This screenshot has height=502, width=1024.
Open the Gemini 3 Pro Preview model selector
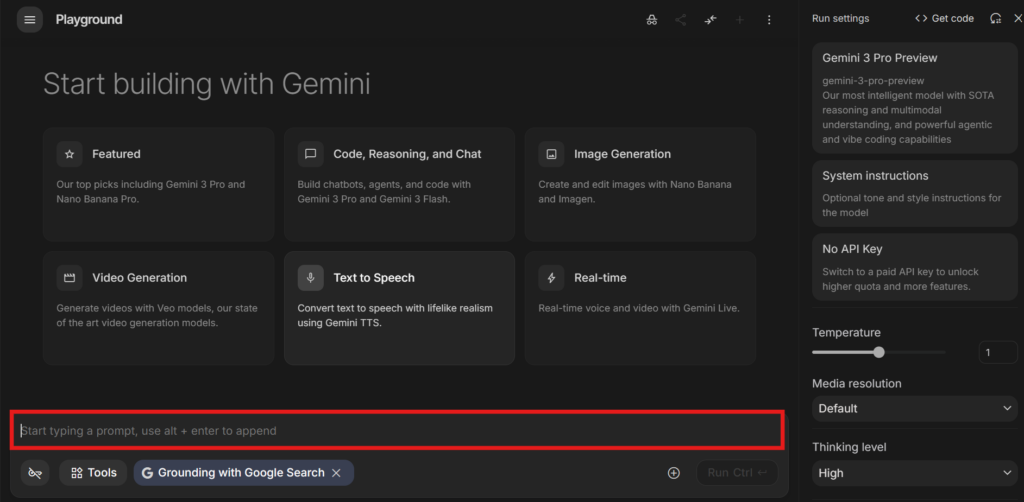[x=914, y=98]
